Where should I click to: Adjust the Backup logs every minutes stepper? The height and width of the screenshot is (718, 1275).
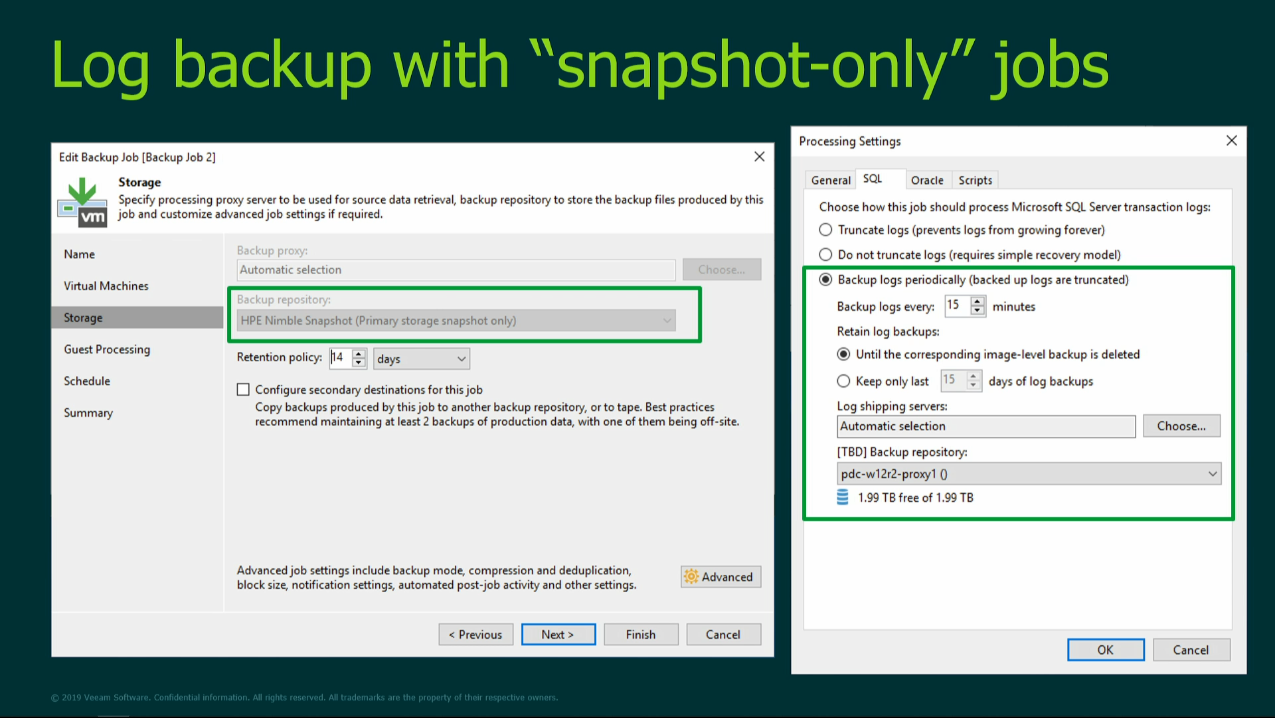click(x=978, y=307)
